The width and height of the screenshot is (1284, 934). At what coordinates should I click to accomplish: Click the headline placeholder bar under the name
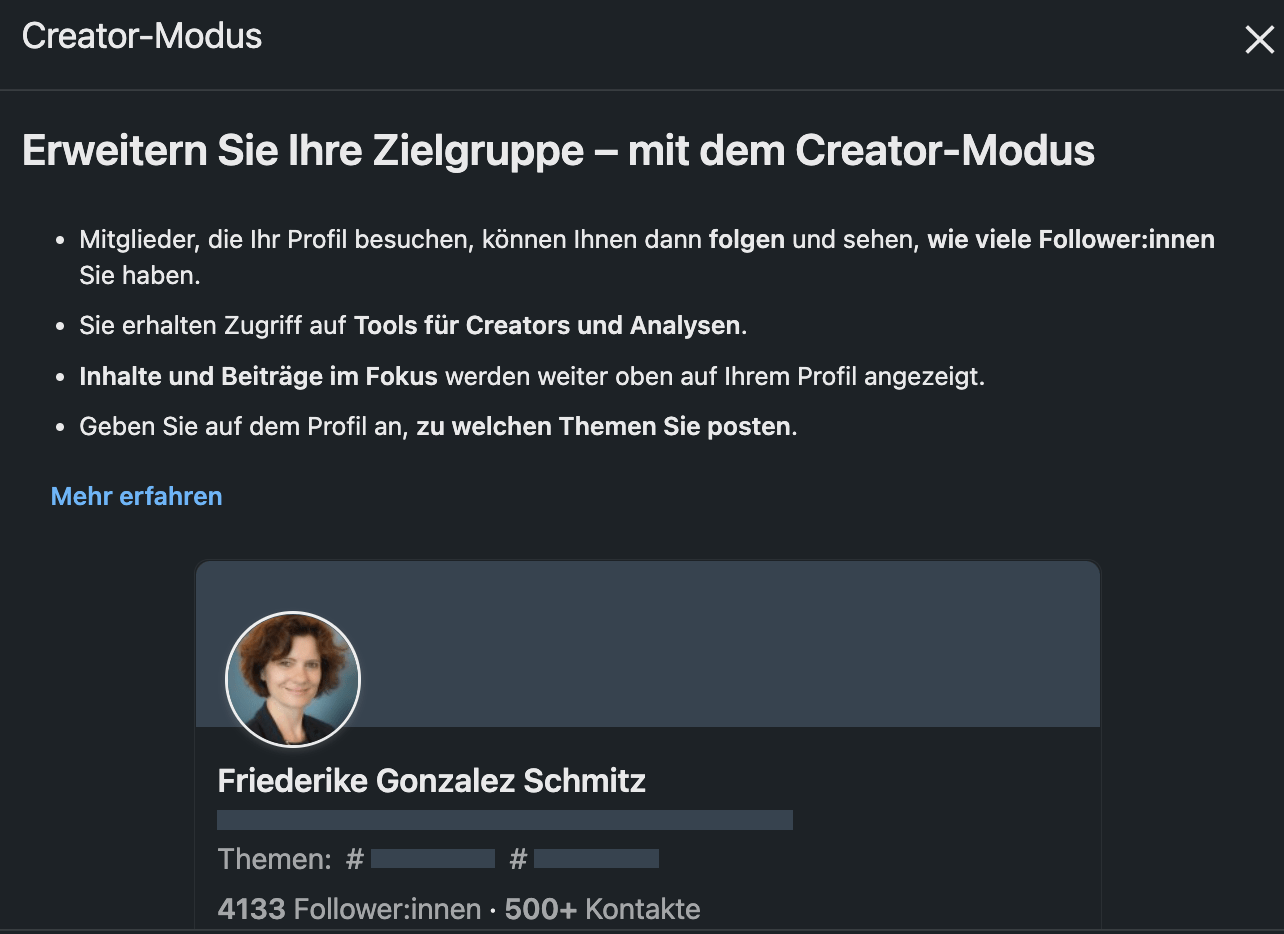(x=505, y=820)
